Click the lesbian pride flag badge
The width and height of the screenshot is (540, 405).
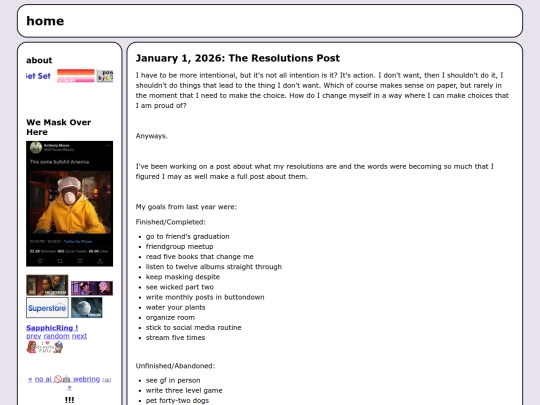(x=75, y=76)
